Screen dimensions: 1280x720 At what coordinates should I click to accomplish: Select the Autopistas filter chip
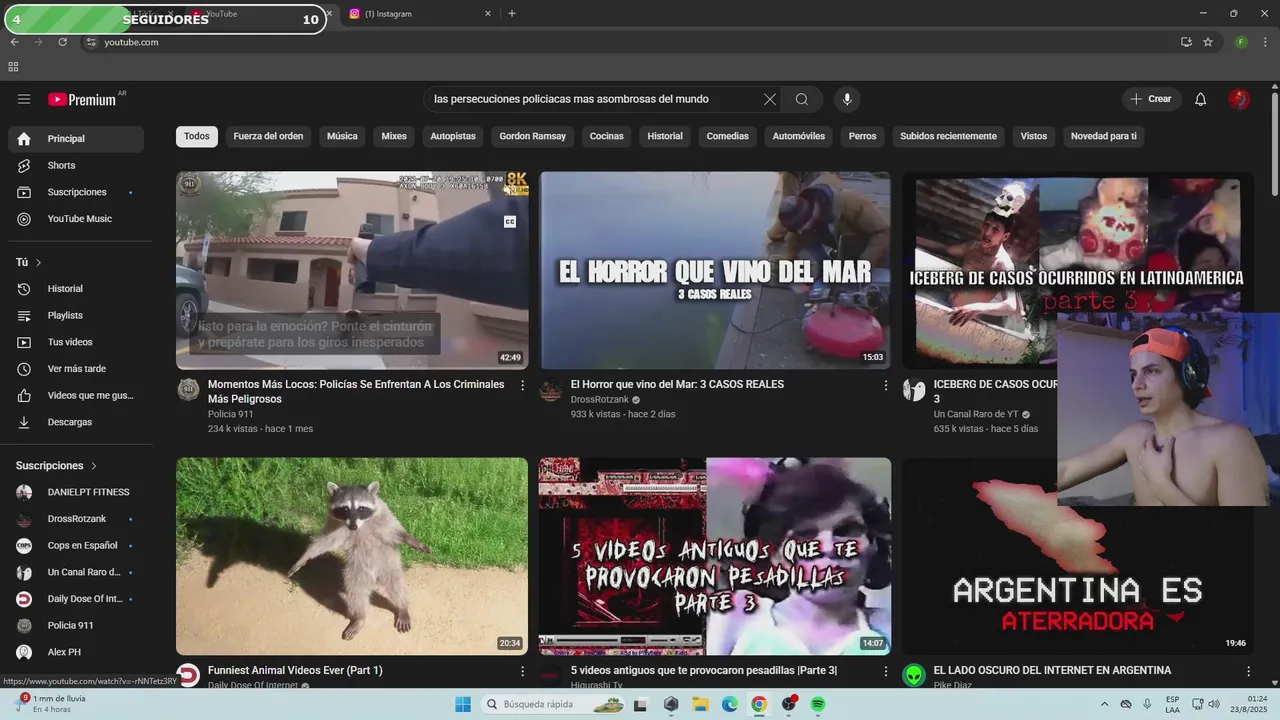pos(453,136)
